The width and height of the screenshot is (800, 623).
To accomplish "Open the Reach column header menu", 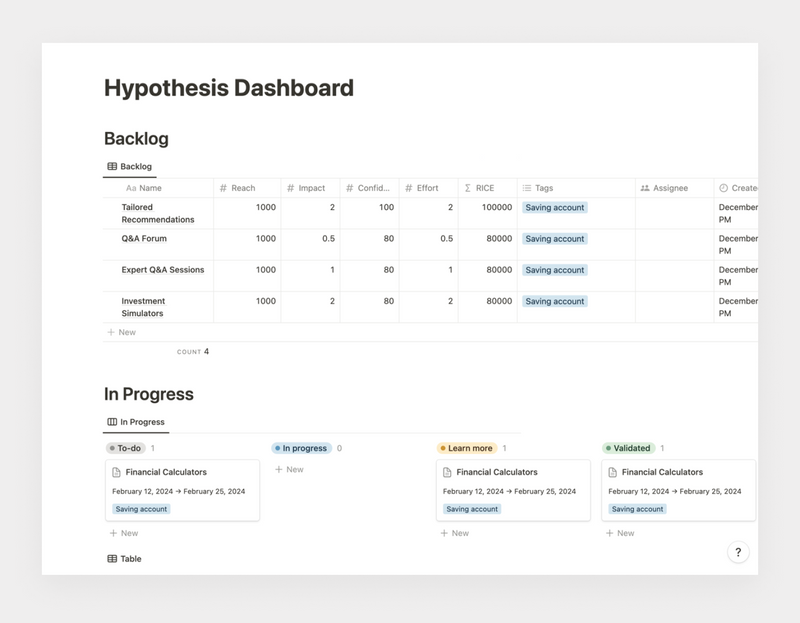I will point(247,188).
